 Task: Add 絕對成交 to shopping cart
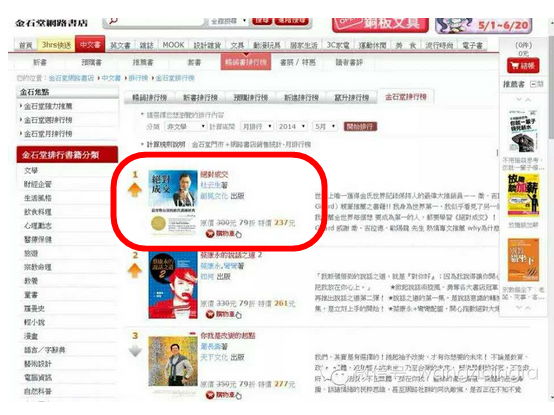point(223,234)
